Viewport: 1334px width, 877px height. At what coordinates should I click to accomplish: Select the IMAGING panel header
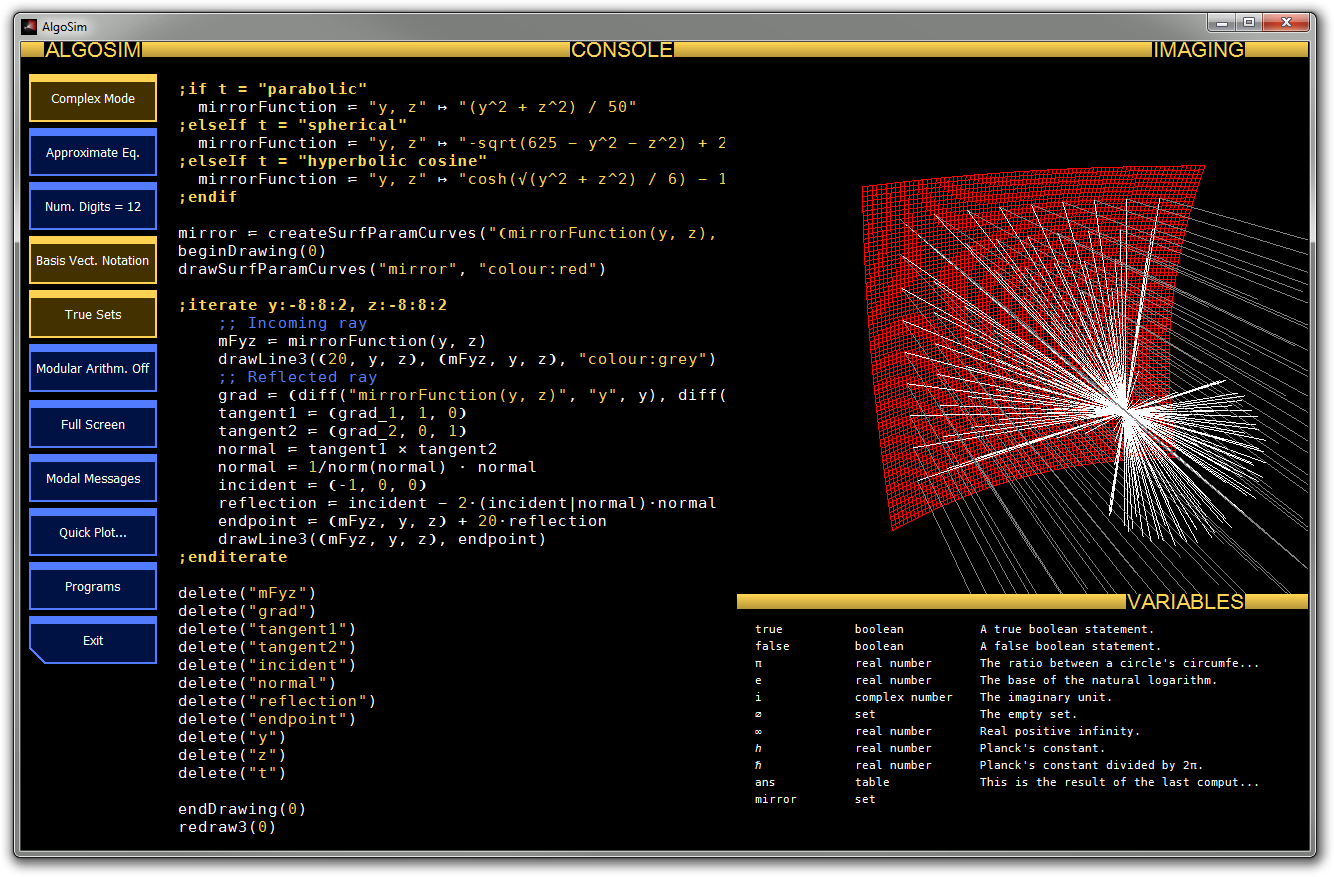[x=1198, y=50]
